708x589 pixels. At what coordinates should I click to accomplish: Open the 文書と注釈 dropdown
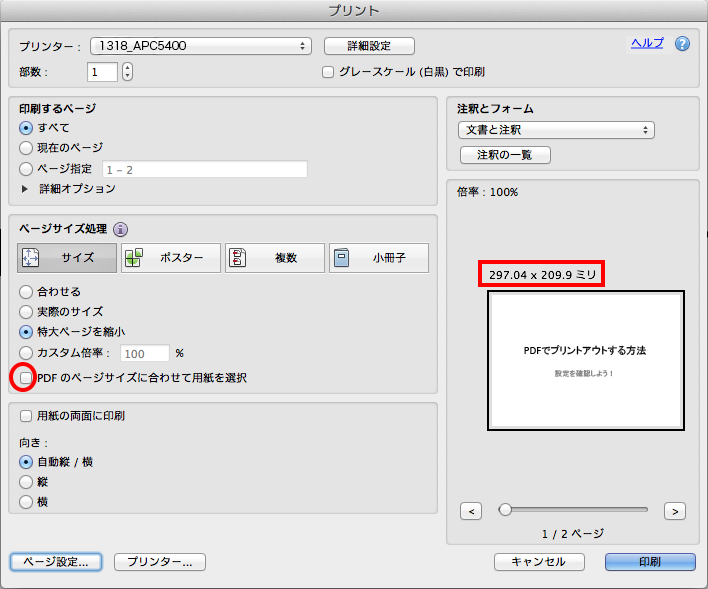click(556, 130)
